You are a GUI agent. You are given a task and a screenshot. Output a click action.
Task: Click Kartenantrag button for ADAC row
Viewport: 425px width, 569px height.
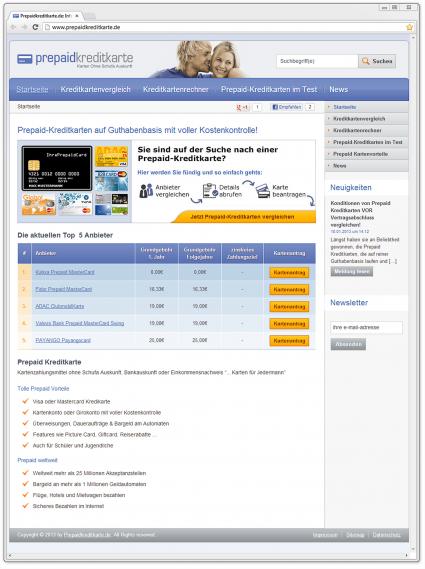tap(289, 307)
